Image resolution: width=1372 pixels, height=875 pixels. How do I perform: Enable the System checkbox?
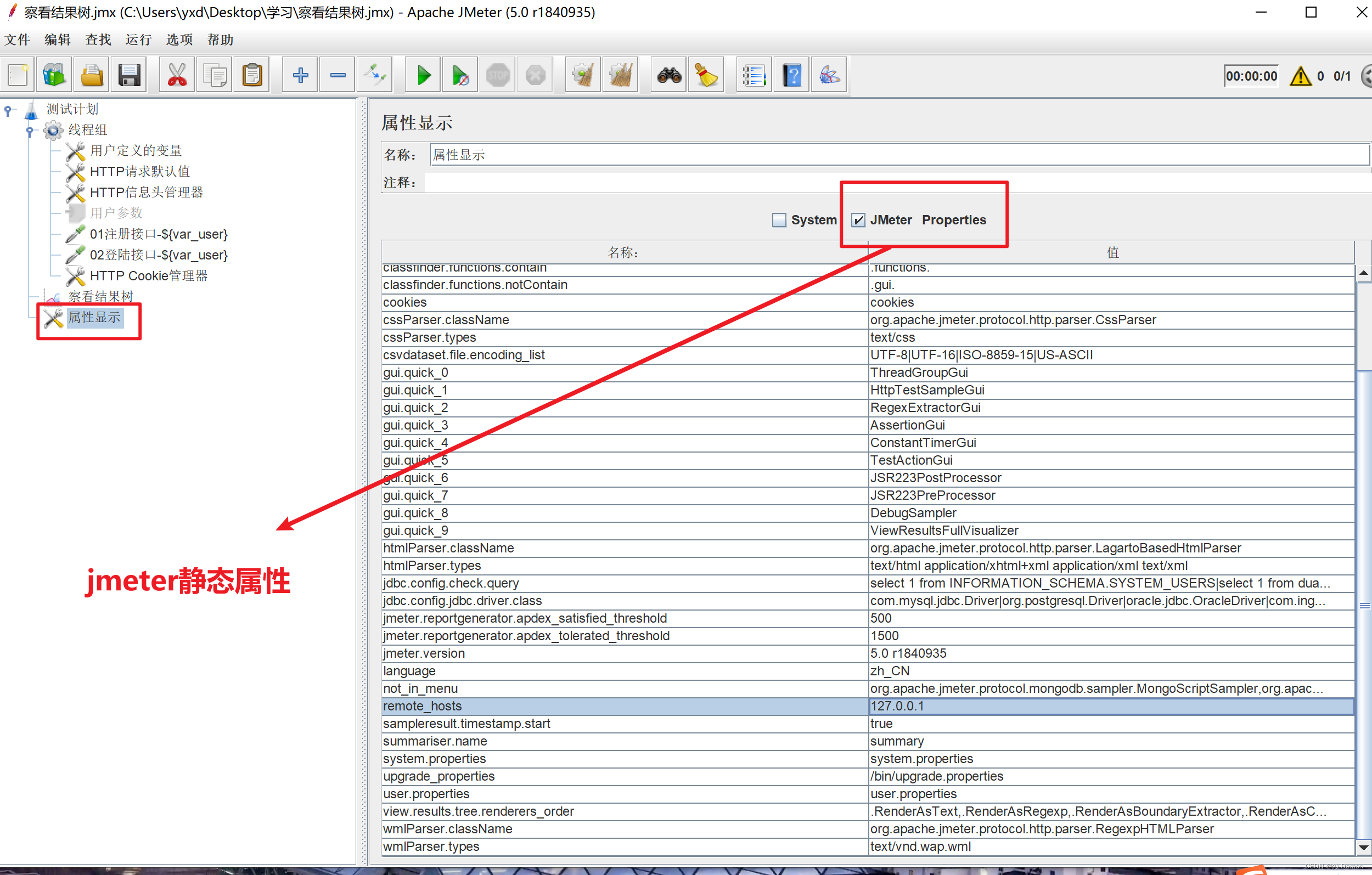point(779,220)
